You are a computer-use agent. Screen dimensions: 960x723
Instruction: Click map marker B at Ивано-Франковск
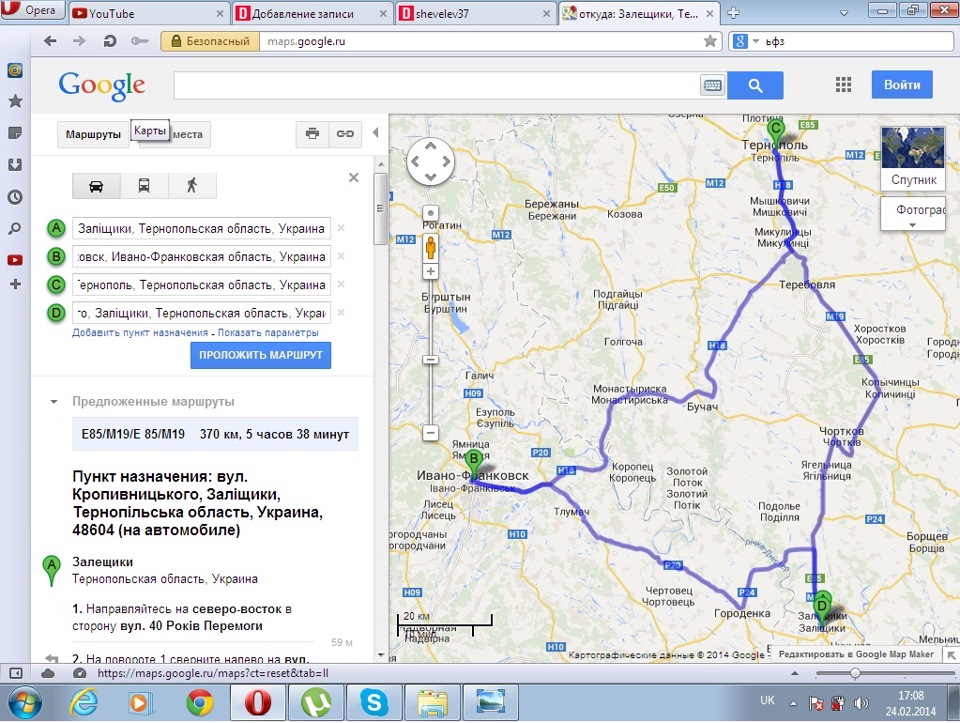coord(473,460)
